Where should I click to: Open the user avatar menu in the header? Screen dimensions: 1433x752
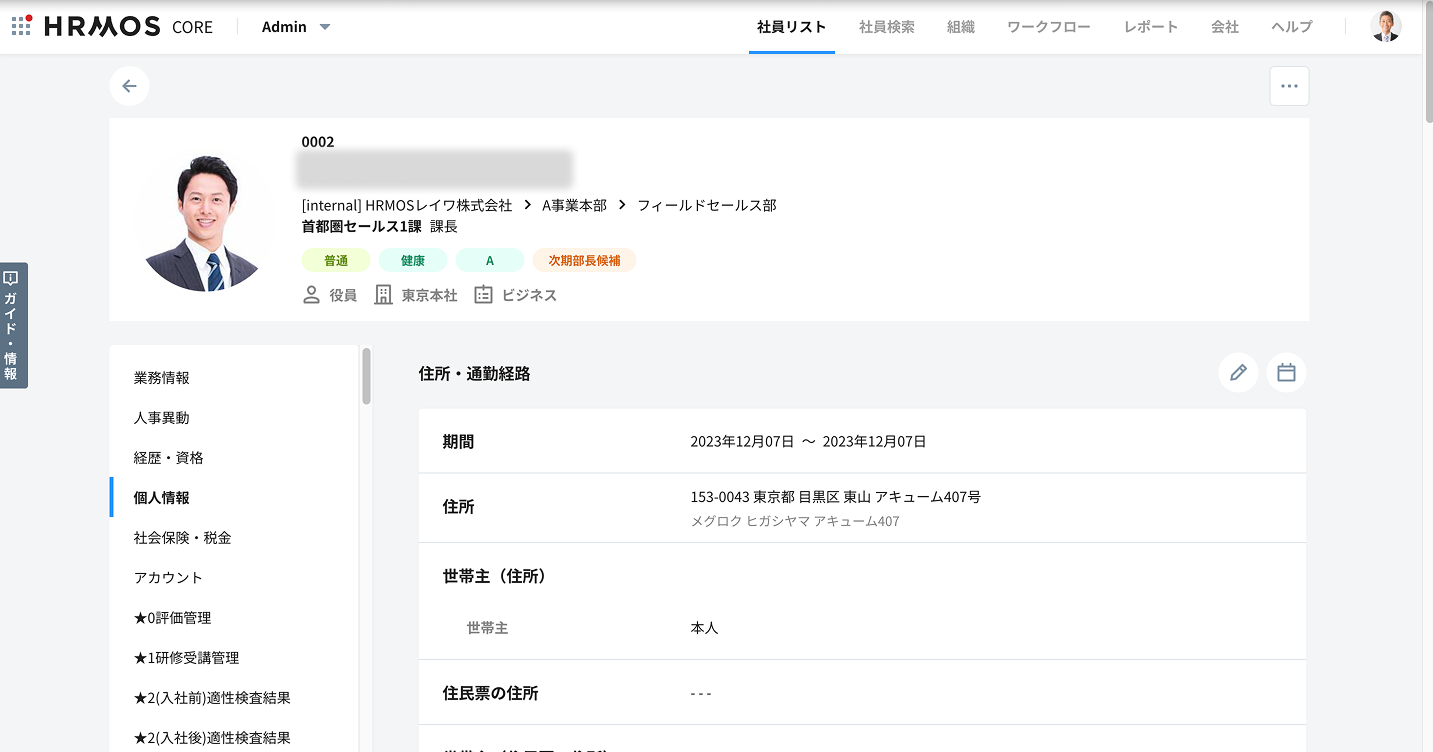pyautogui.click(x=1386, y=27)
